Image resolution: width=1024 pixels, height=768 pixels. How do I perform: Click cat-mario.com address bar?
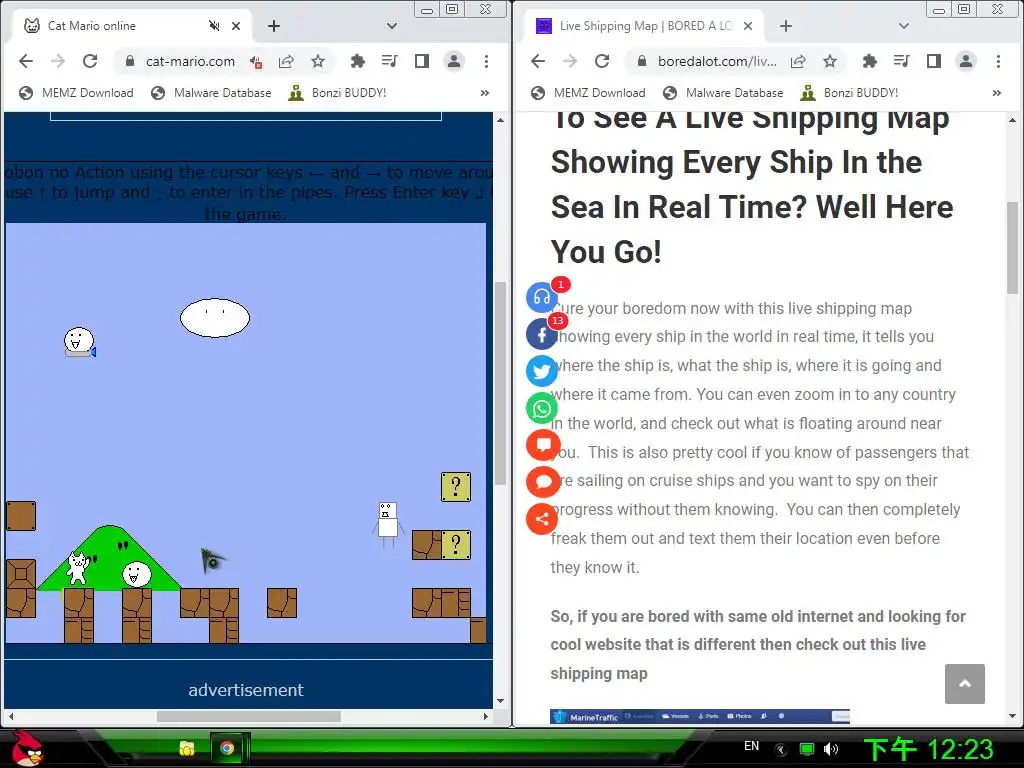tap(190, 61)
